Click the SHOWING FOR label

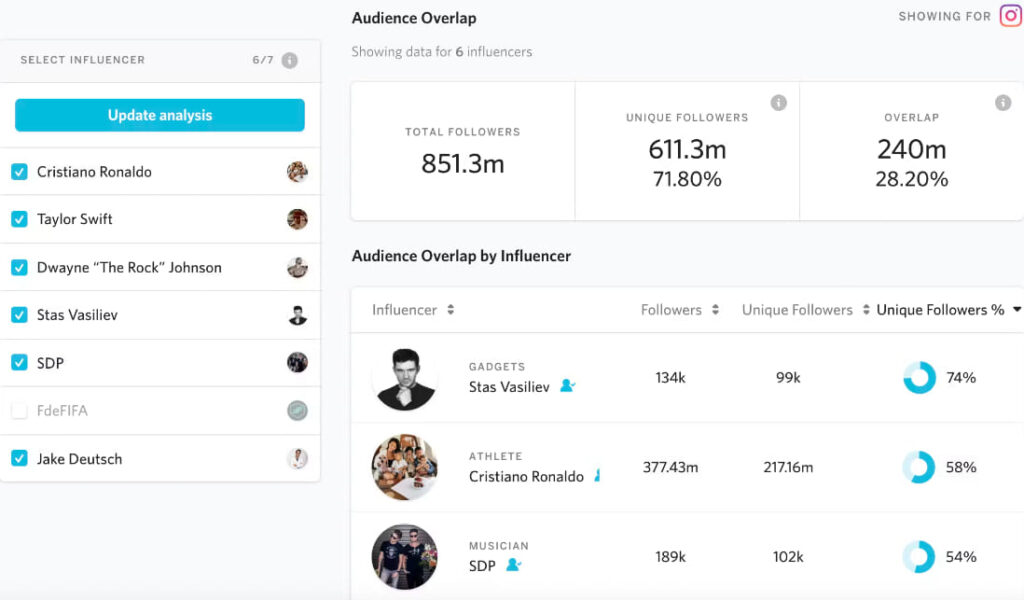point(944,16)
